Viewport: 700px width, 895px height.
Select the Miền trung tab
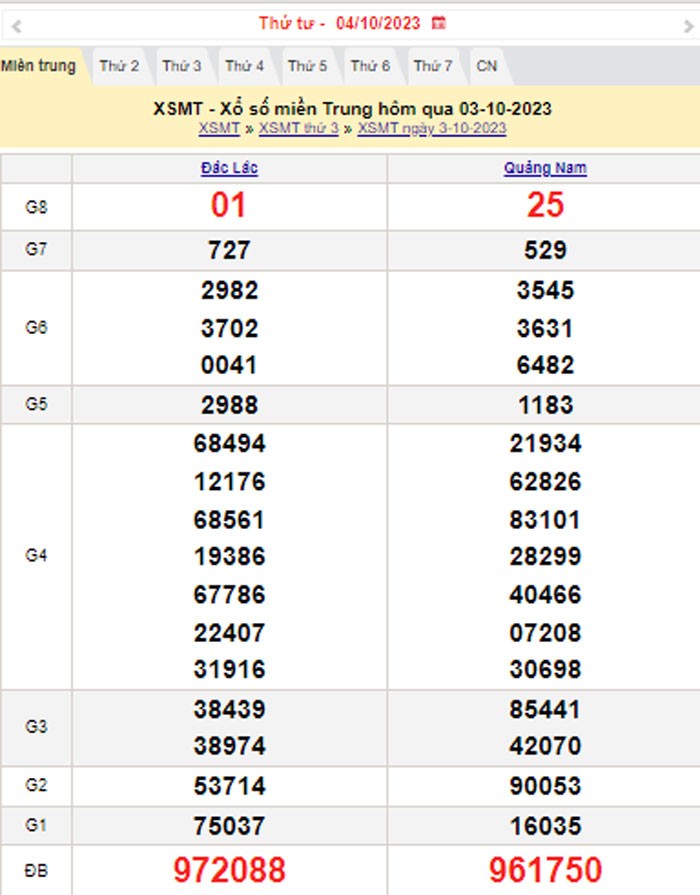coord(38,66)
